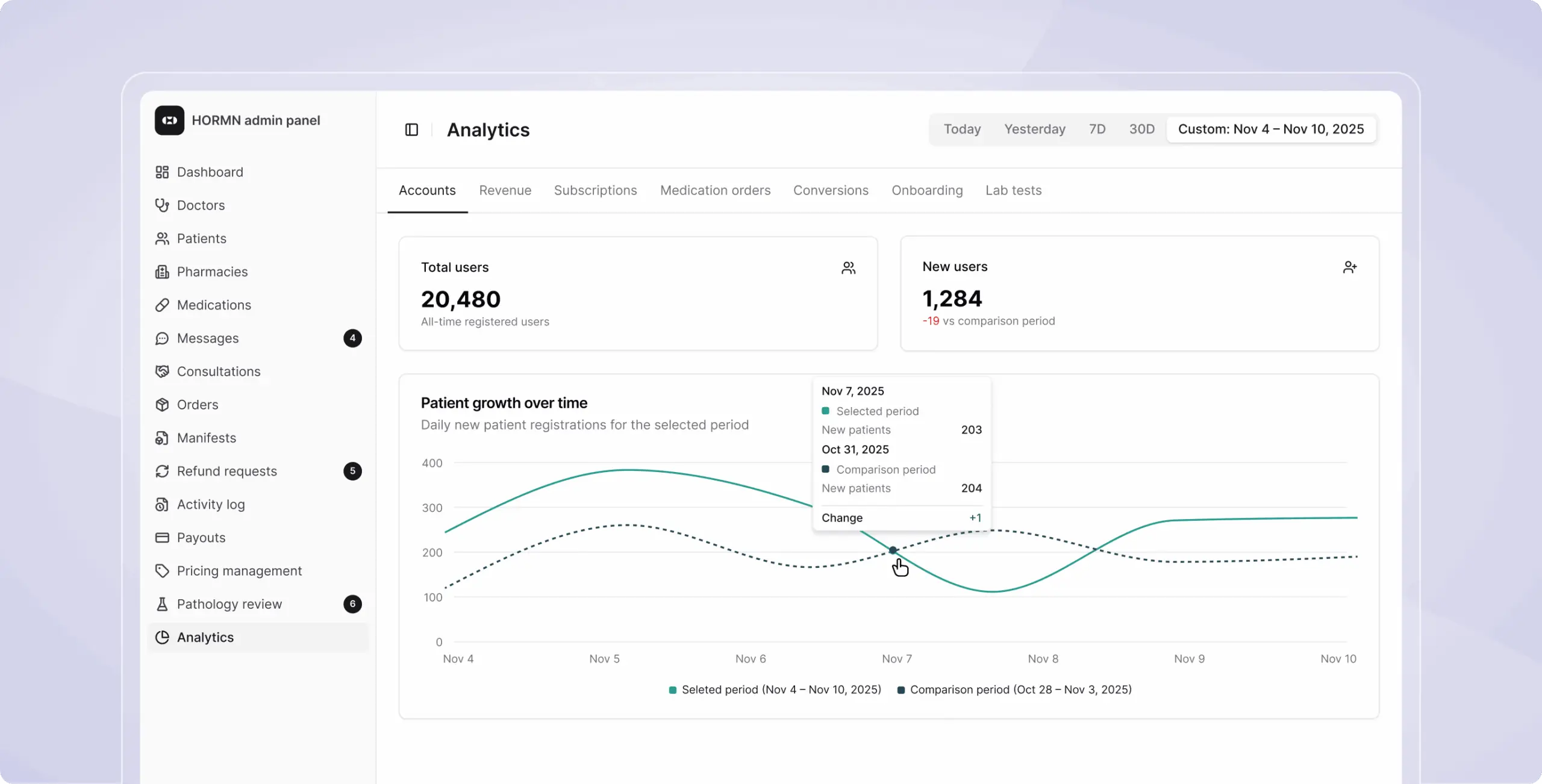Open the Messages section
The height and width of the screenshot is (784, 1542).
[x=207, y=338]
